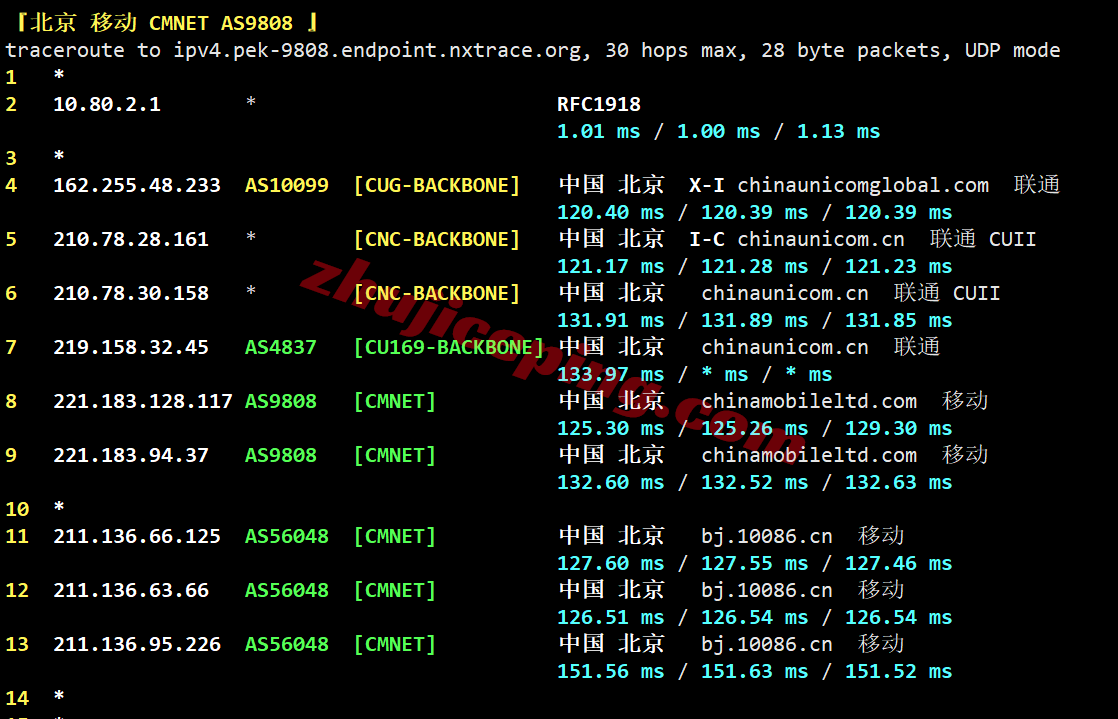Select latency value 151.56 ms
The width and height of the screenshot is (1118, 719).
coord(610,672)
